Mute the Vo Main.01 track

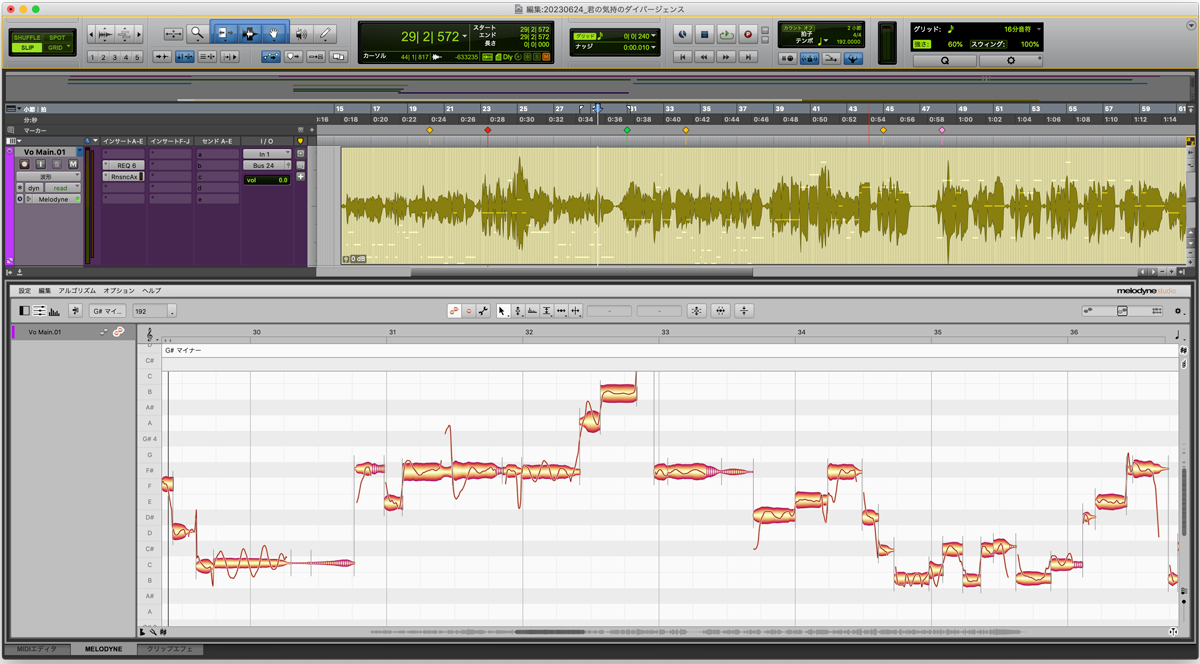click(72, 164)
